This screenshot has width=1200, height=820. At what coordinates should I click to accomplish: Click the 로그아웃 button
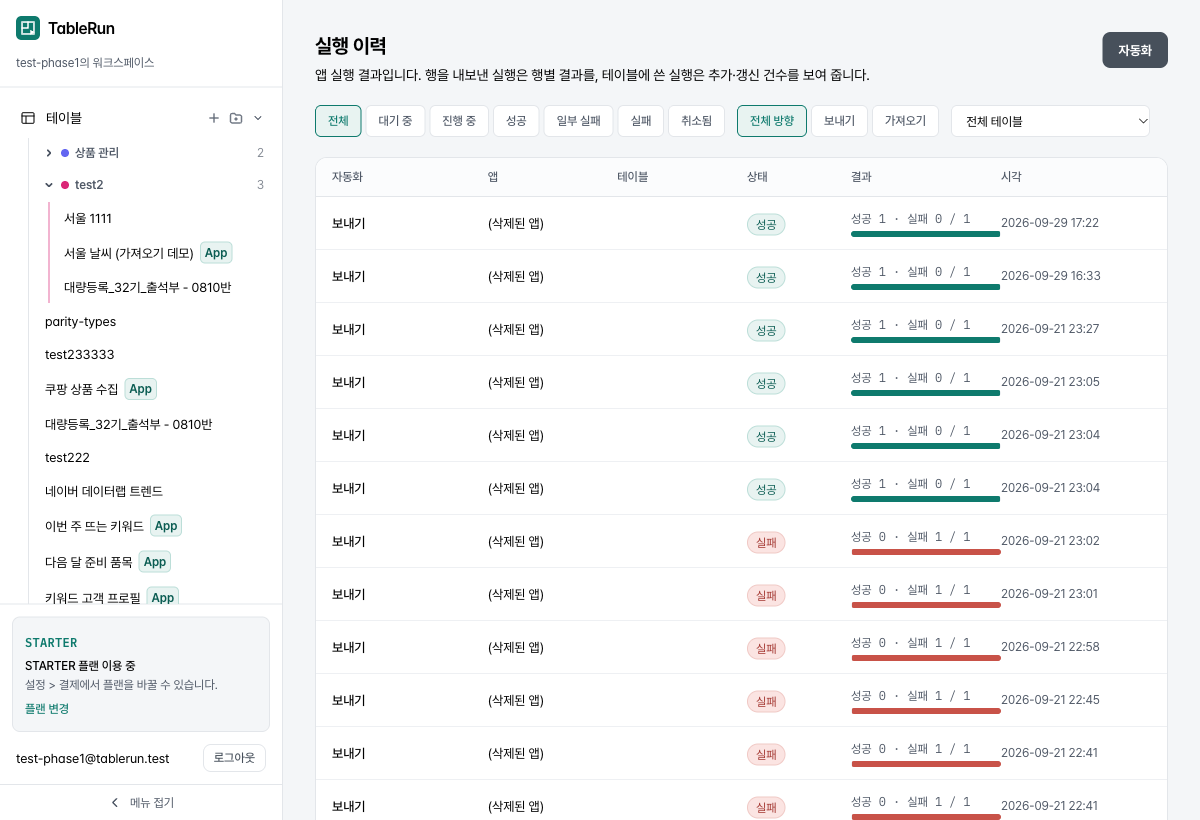click(x=234, y=758)
